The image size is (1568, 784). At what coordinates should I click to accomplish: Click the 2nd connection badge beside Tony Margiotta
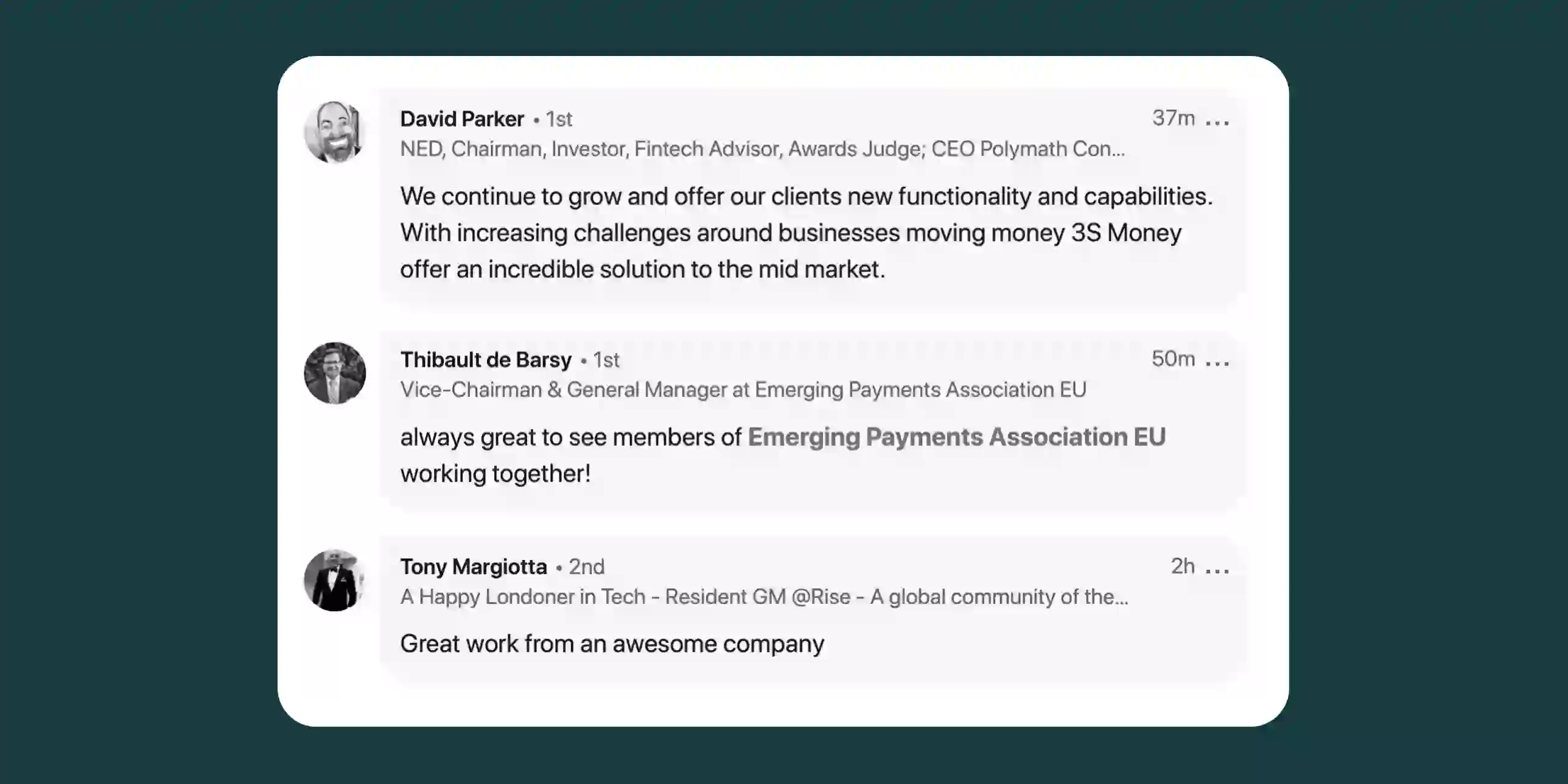[586, 567]
